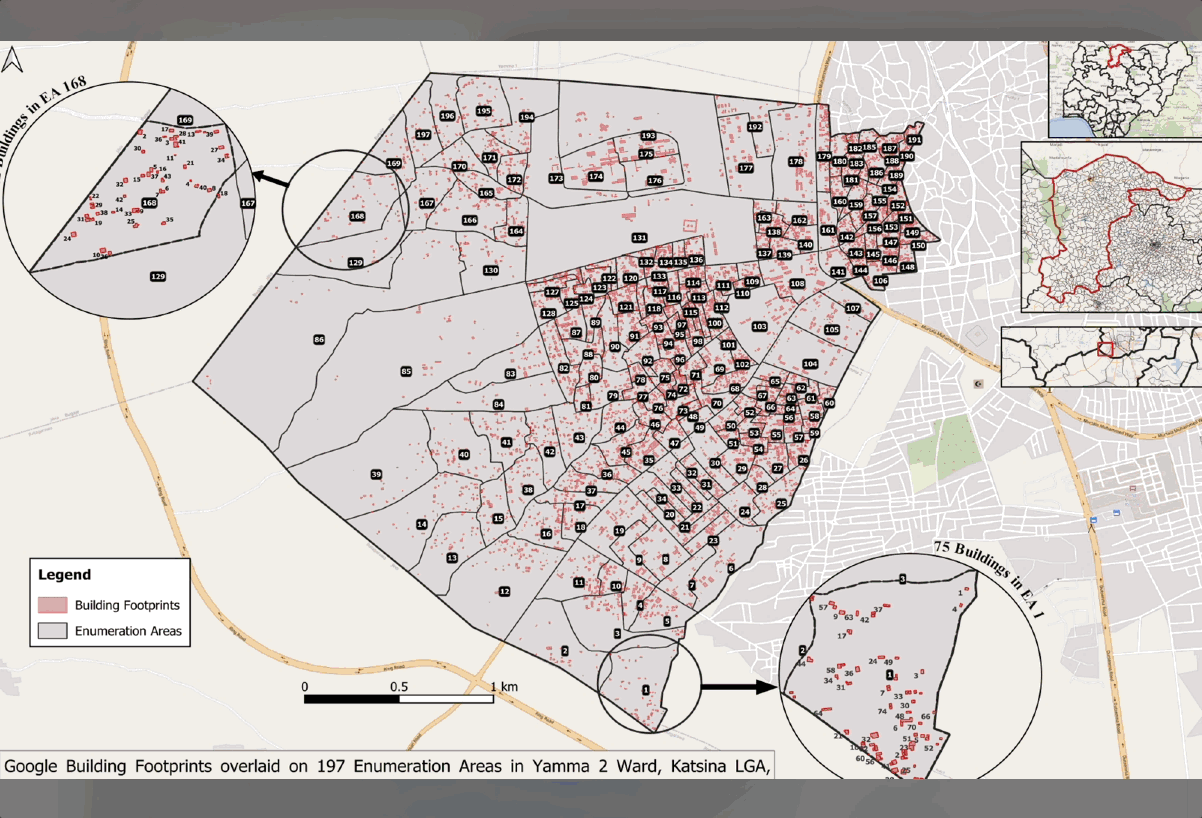Open the Nigeria country inset map
Image resolution: width=1202 pixels, height=818 pixels.
coord(1125,88)
